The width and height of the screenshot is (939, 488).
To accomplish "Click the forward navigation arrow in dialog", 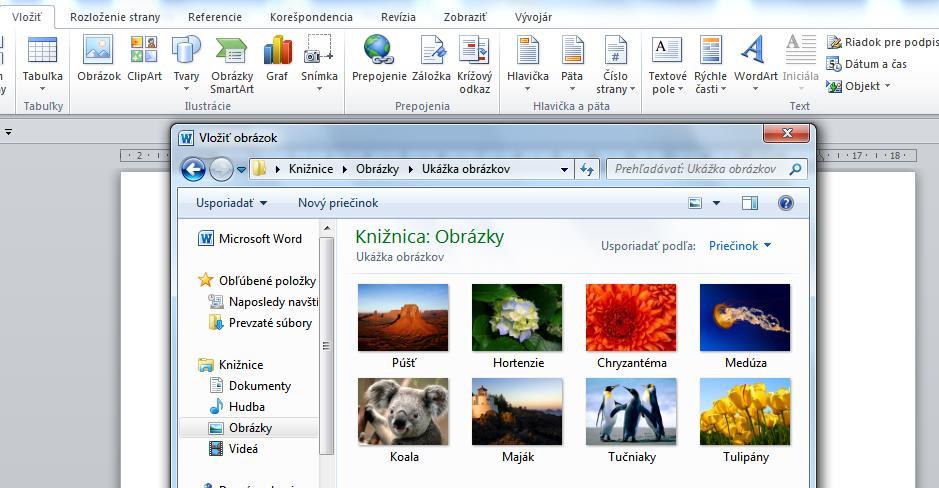I will [220, 169].
